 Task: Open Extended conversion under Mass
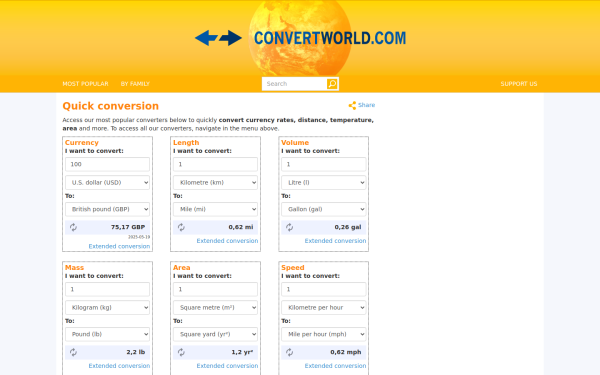pos(119,366)
